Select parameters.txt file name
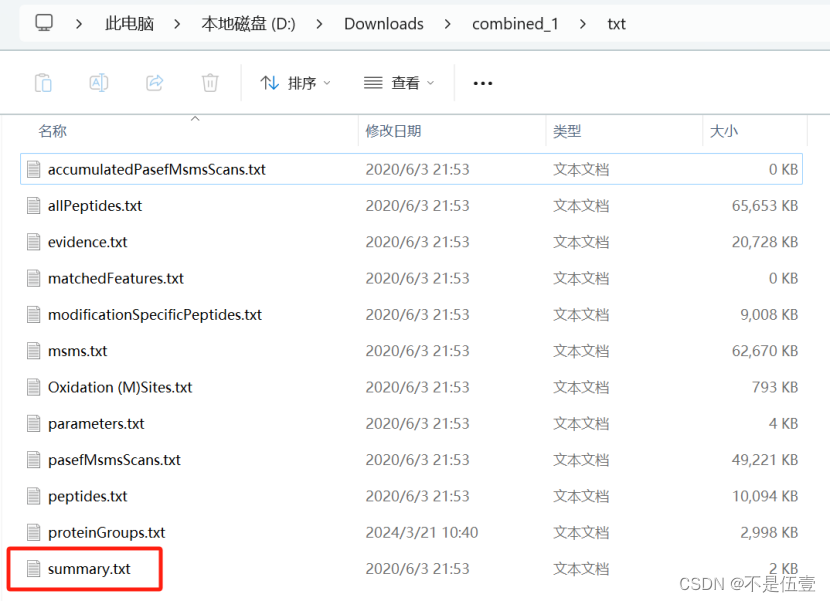Image resolution: width=831 pixels, height=602 pixels. (x=96, y=424)
